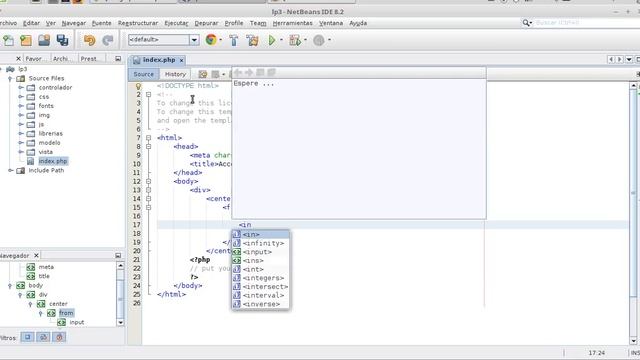Open the Run Project dropdown arrow

tap(281, 40)
